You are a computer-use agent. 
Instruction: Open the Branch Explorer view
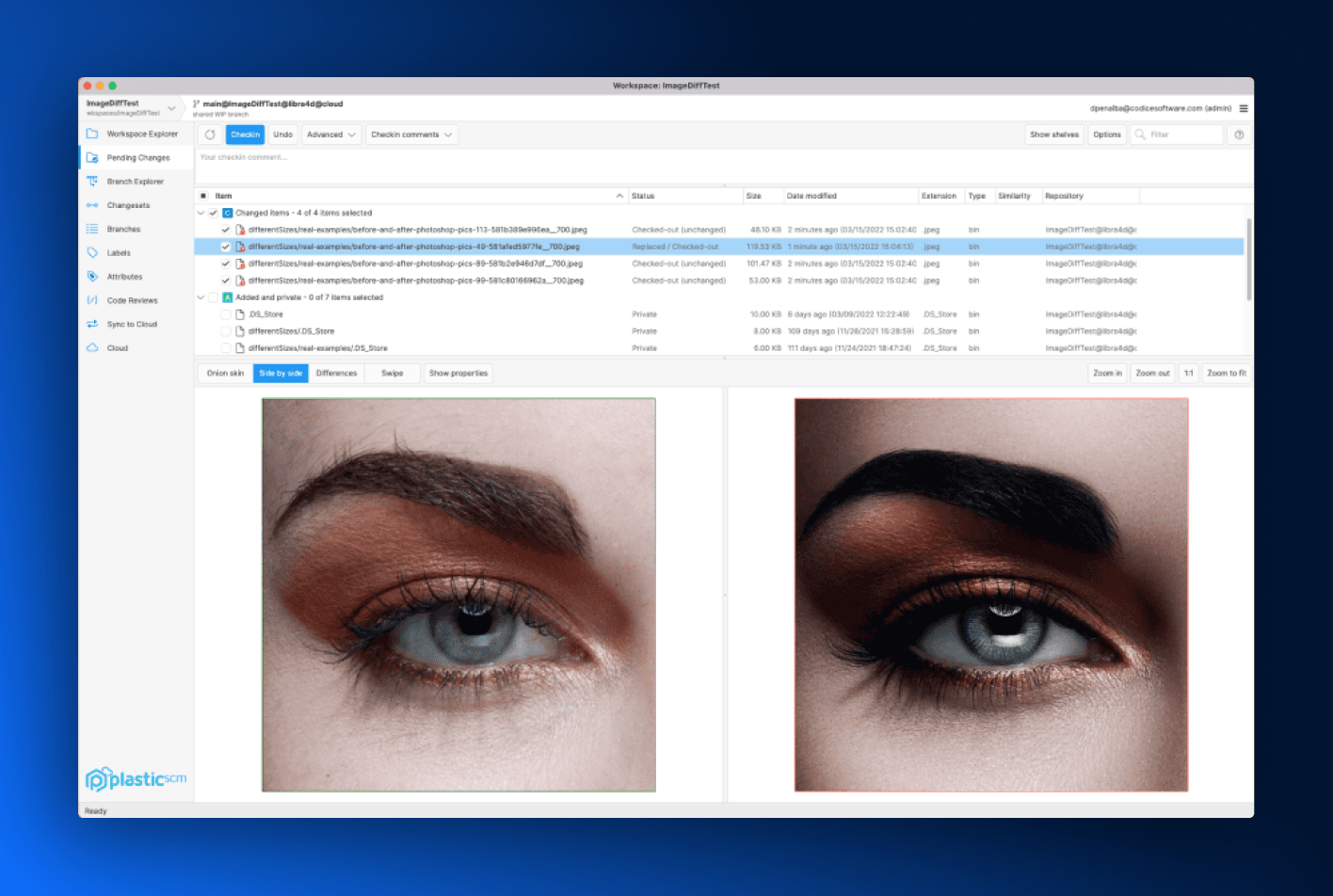coord(135,182)
